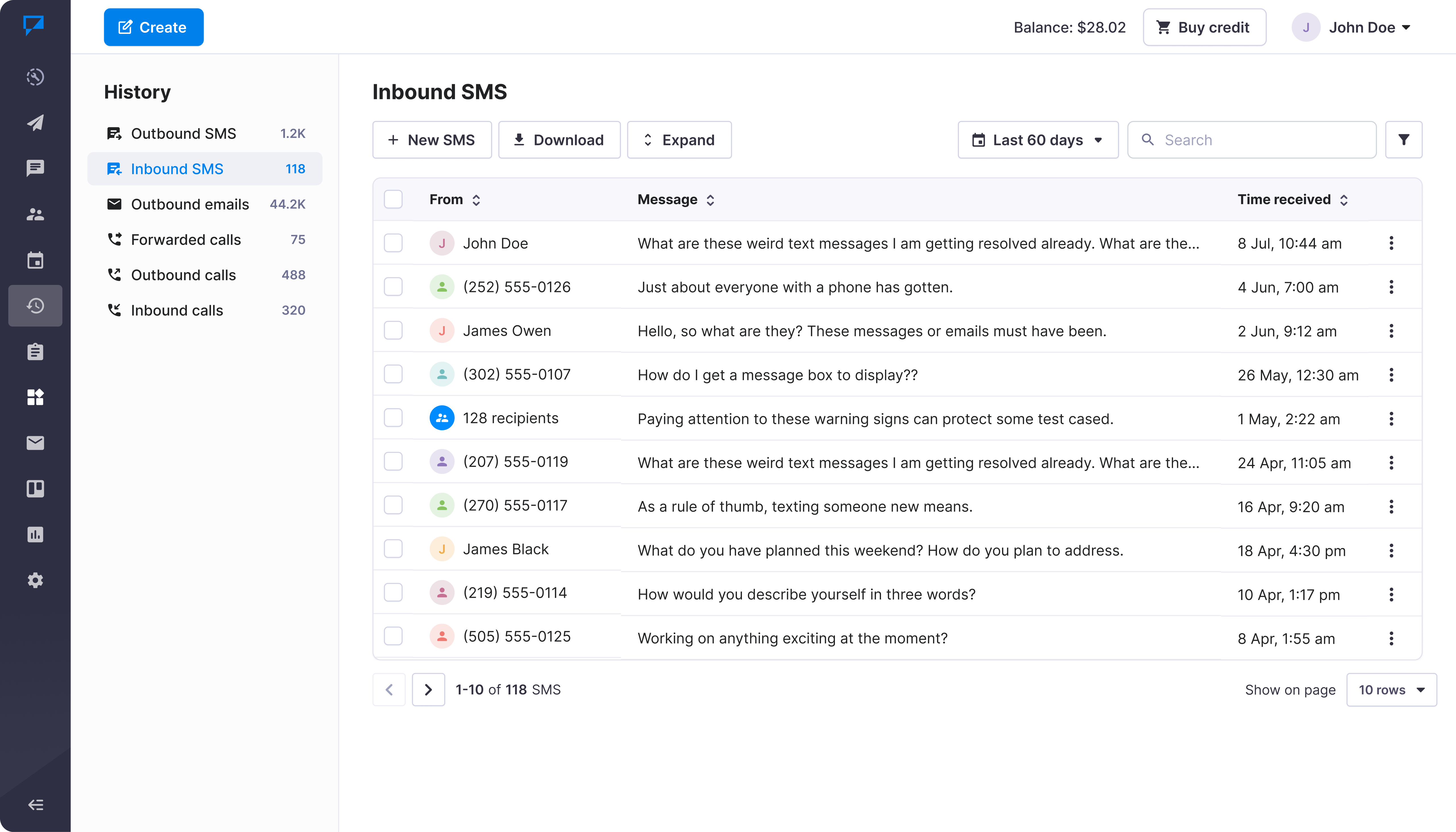Click the '24 Apr, 11:05 am' time cell
The width and height of the screenshot is (1456, 832).
pos(1294,463)
